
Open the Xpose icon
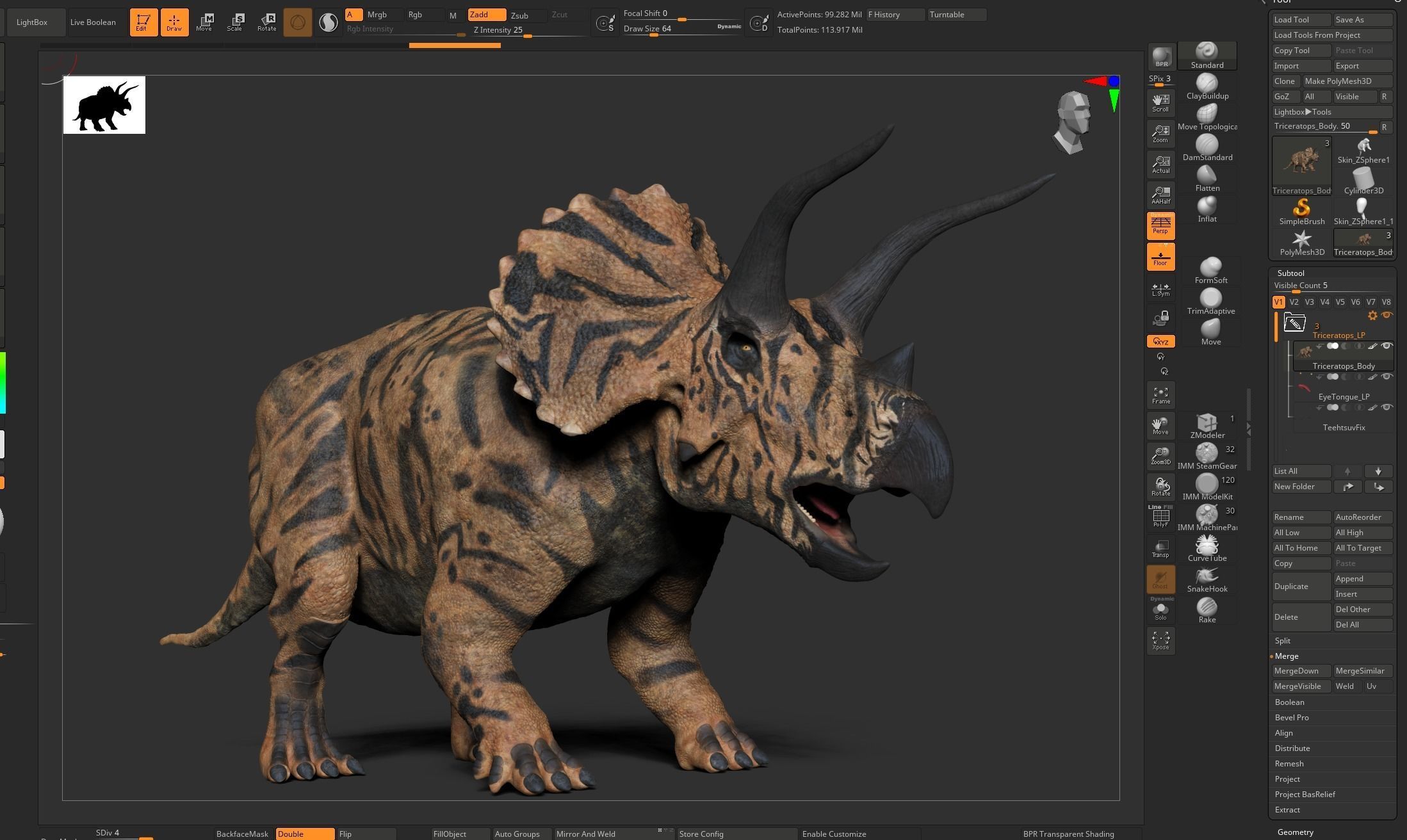[x=1160, y=641]
